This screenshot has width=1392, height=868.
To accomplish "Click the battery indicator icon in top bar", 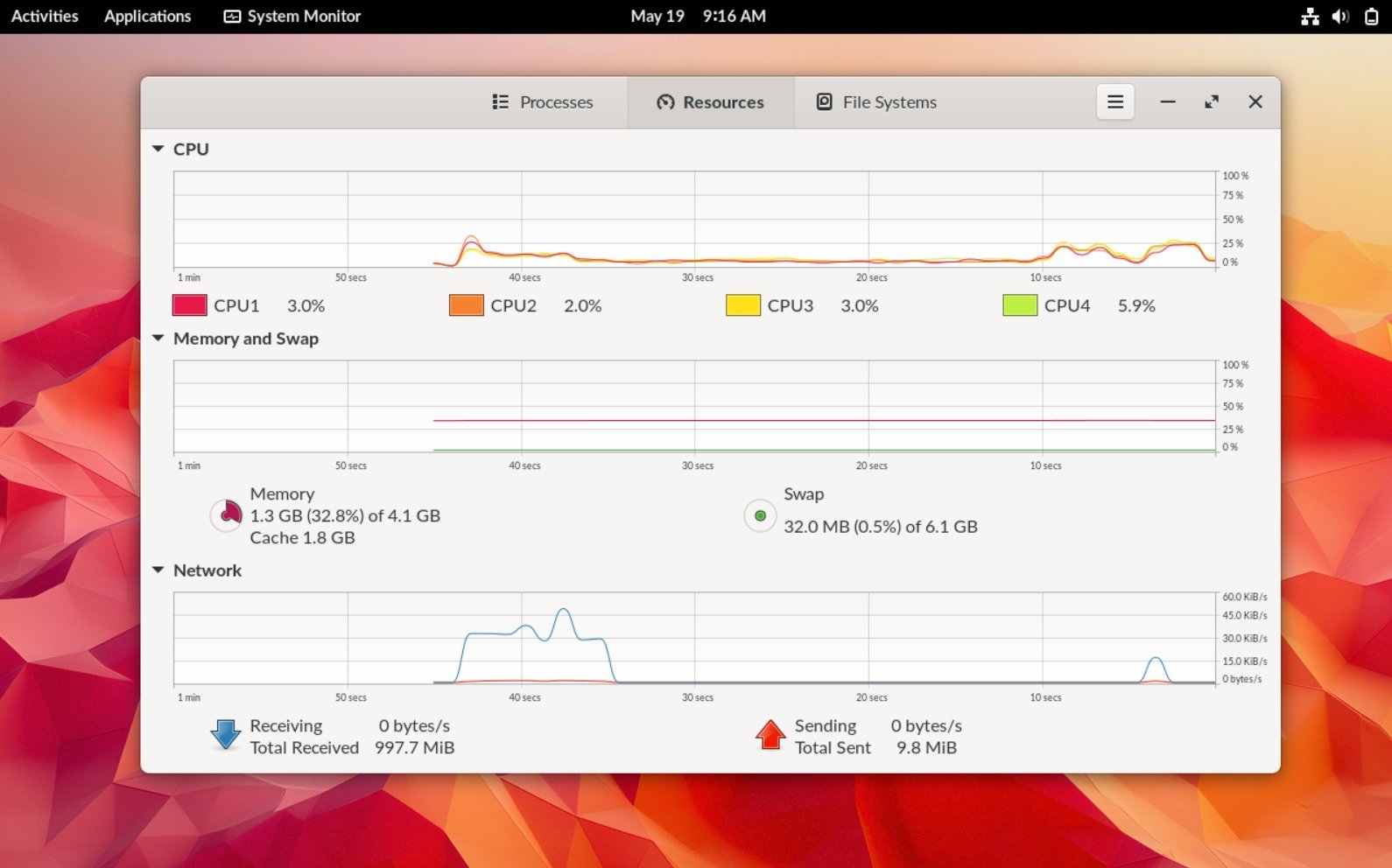I will pos(1371,17).
